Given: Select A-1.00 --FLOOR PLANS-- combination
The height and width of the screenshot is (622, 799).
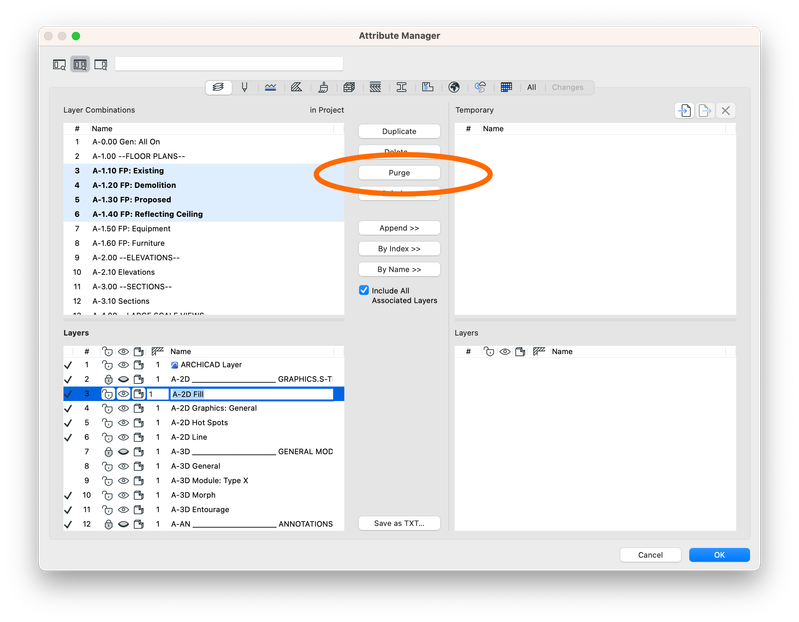Looking at the screenshot, I should pyautogui.click(x=204, y=156).
